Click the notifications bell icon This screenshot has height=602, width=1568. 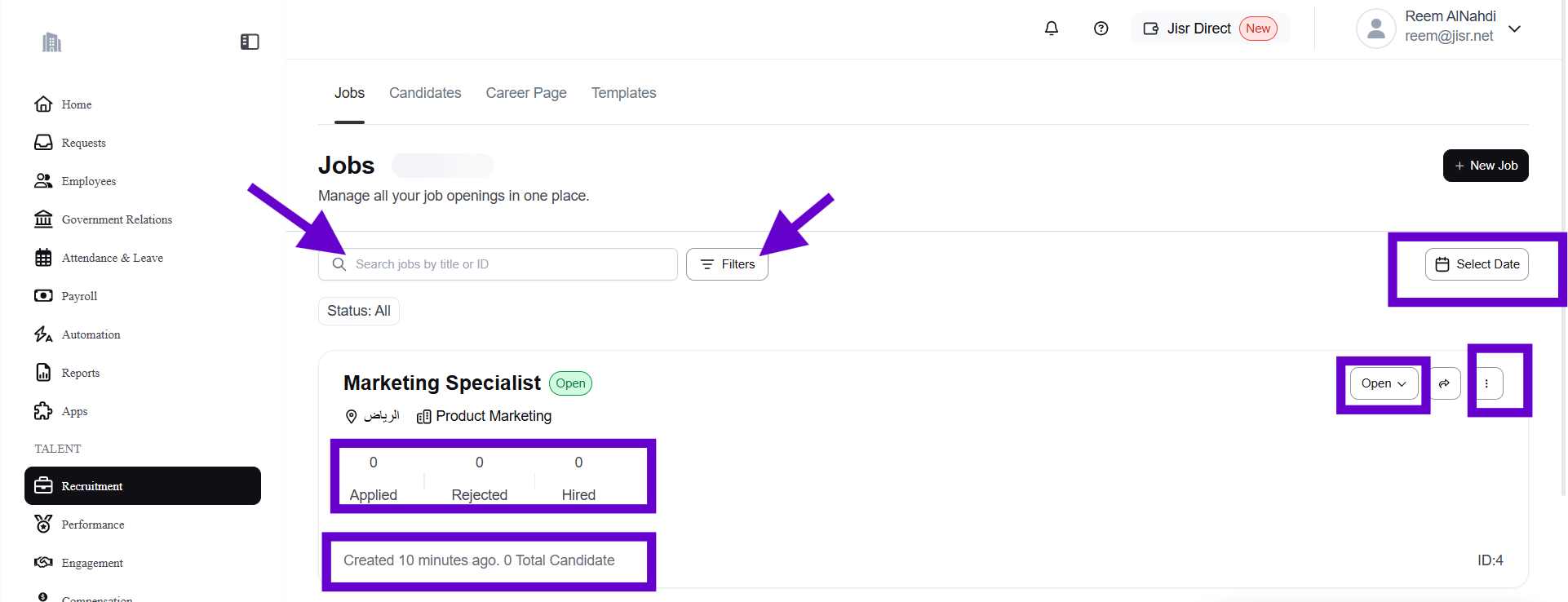[x=1052, y=29]
